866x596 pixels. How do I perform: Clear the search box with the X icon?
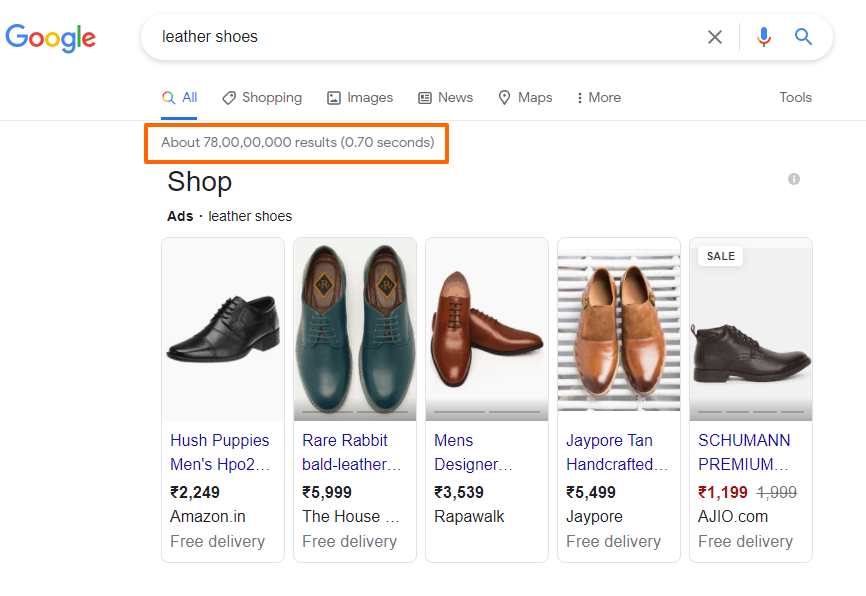715,37
